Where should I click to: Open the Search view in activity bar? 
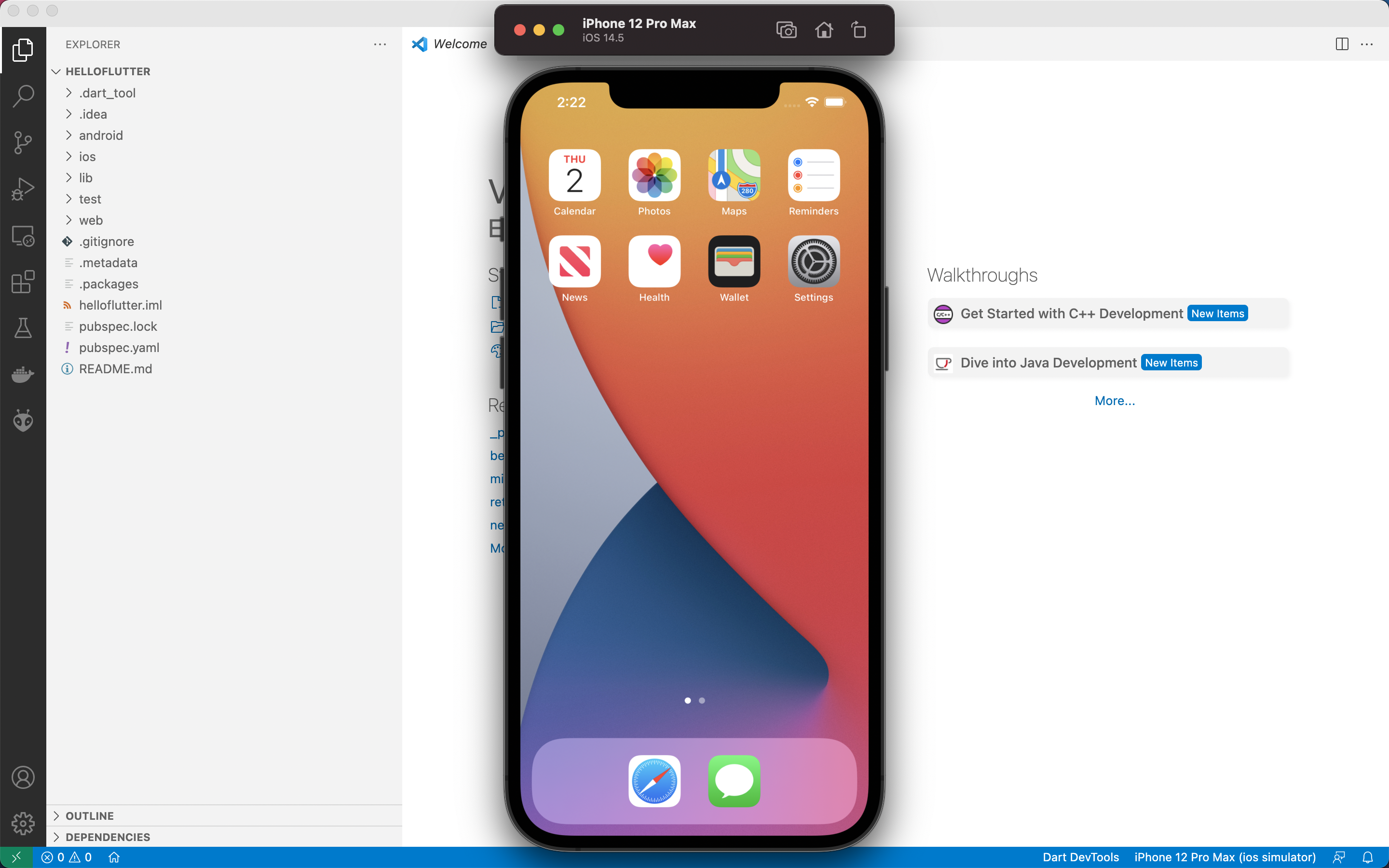tap(23, 96)
